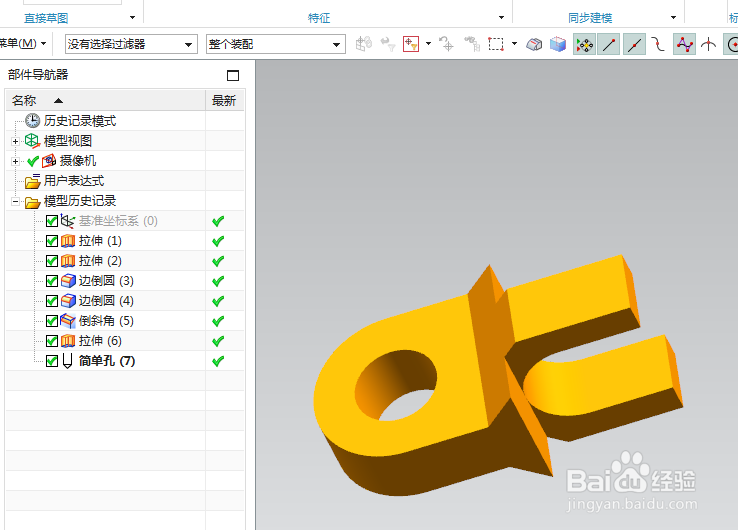The width and height of the screenshot is (738, 530).
Task: Expand the 模型视图 tree node
Action: (16, 141)
